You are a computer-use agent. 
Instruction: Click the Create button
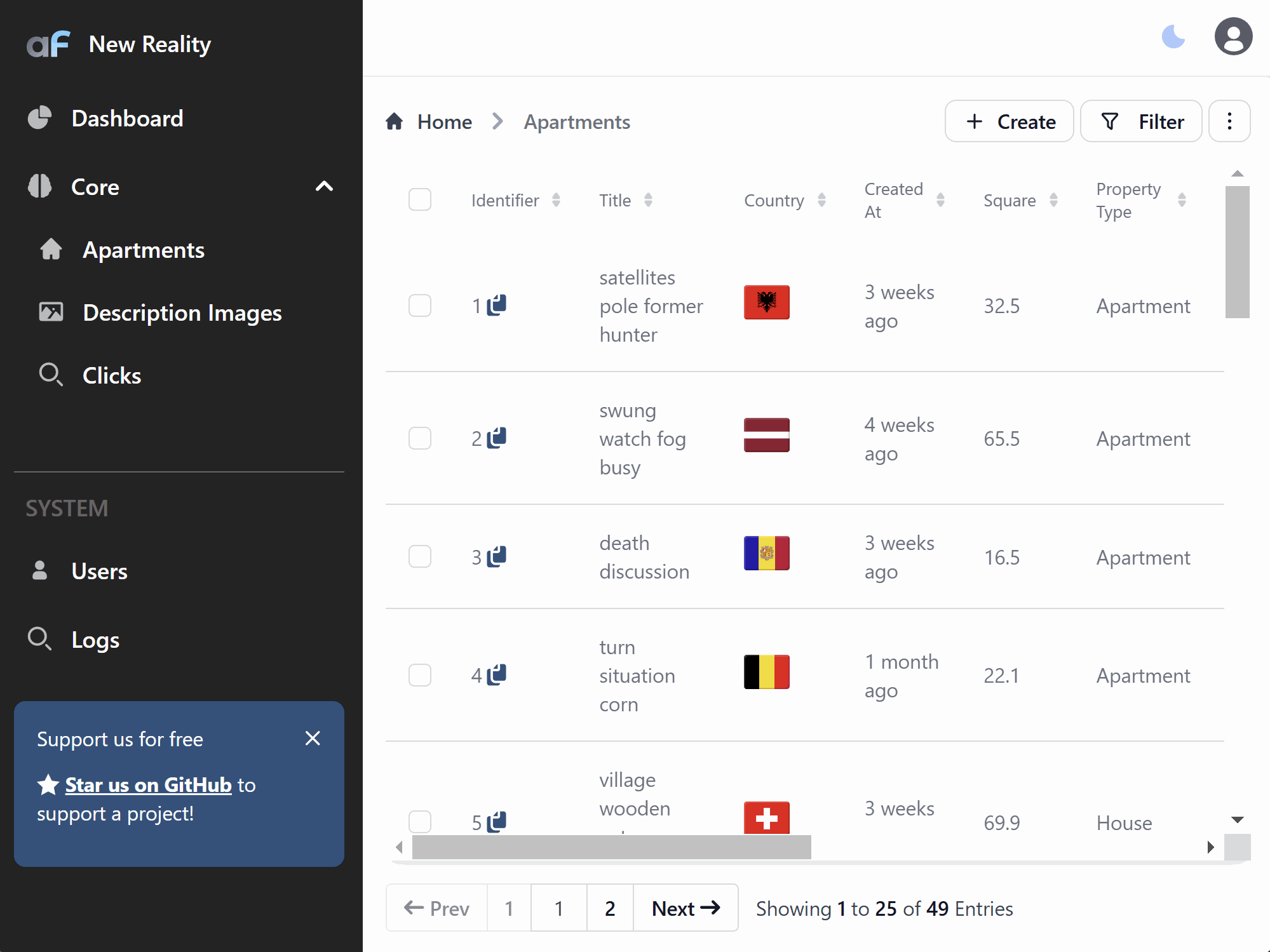point(1009,121)
